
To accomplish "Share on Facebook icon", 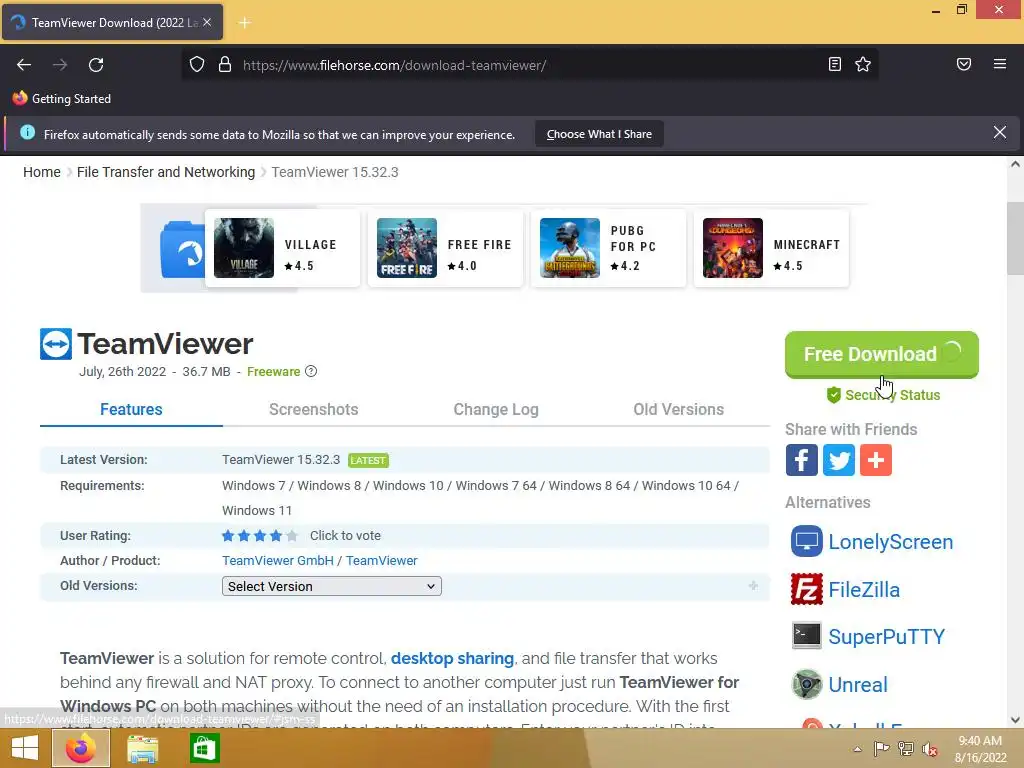I will click(801, 460).
